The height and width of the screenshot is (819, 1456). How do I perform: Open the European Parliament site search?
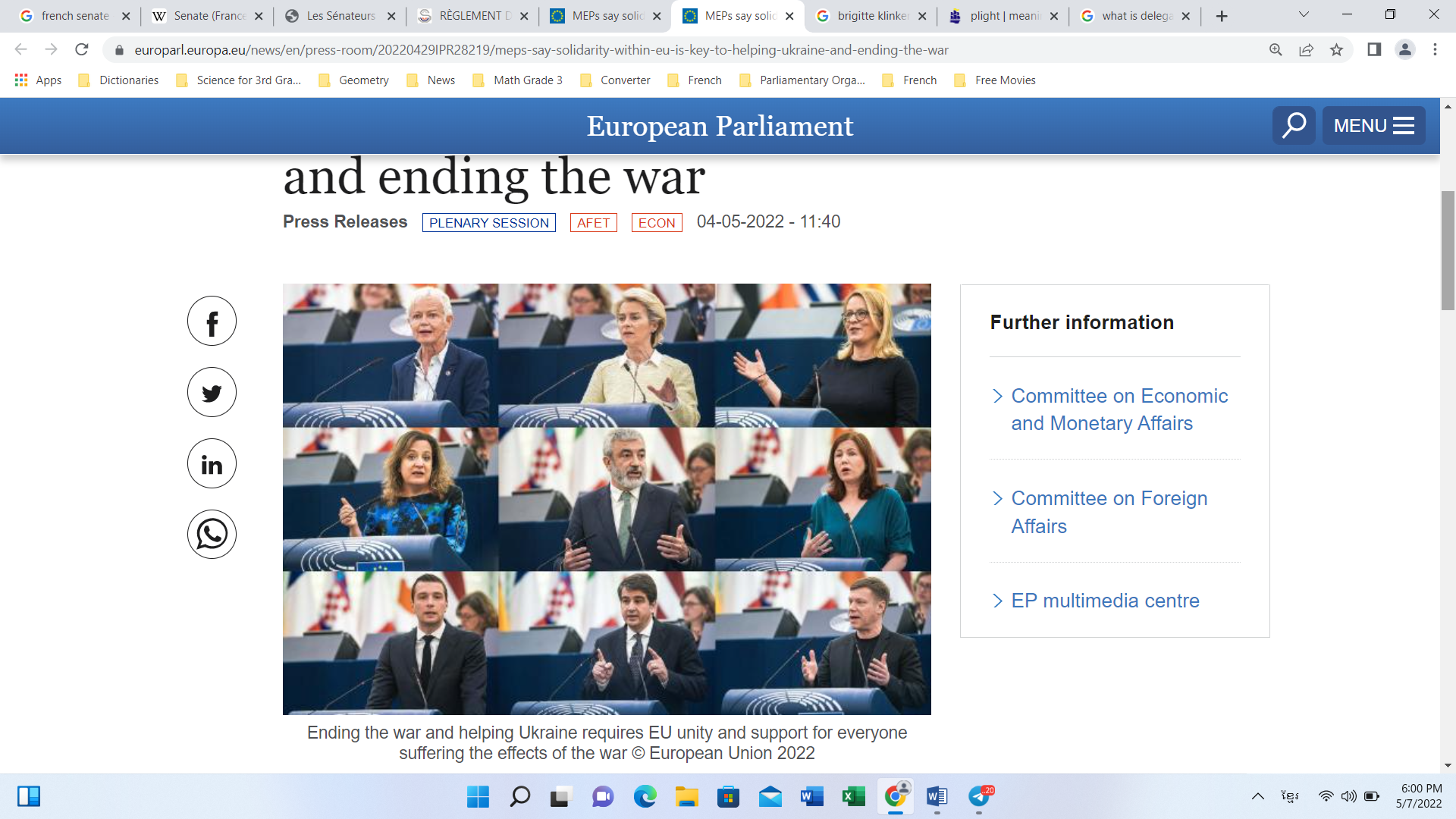point(1294,125)
